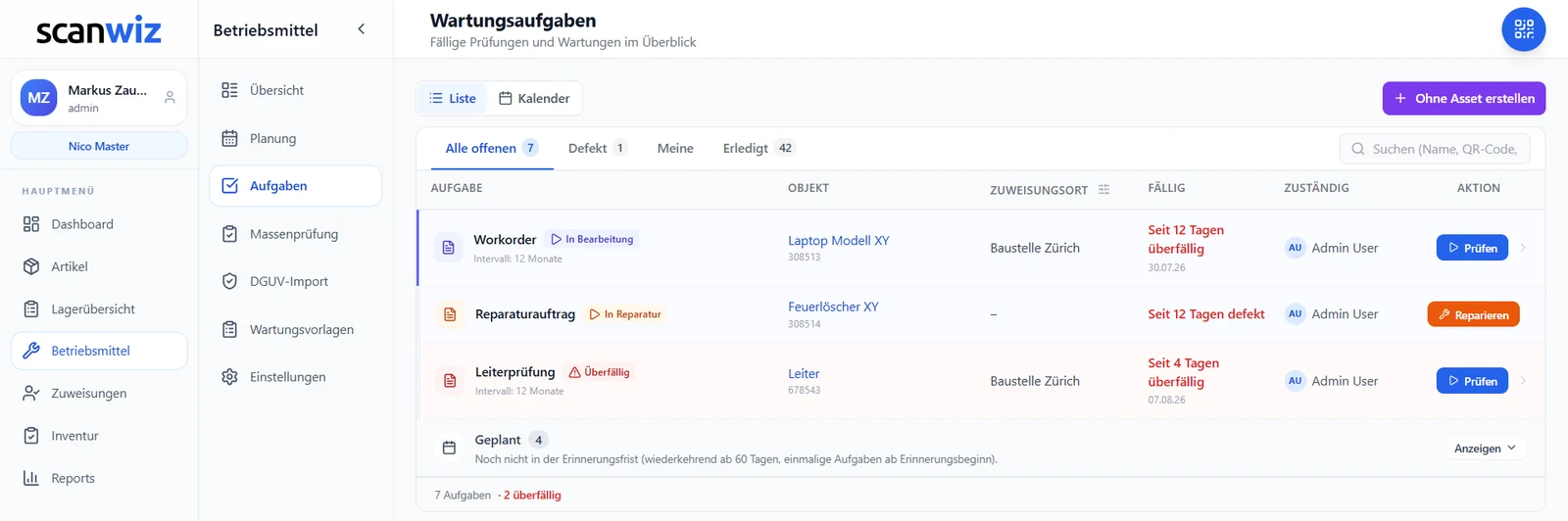
Task: Click the scanwiz logo
Action: (x=98, y=30)
